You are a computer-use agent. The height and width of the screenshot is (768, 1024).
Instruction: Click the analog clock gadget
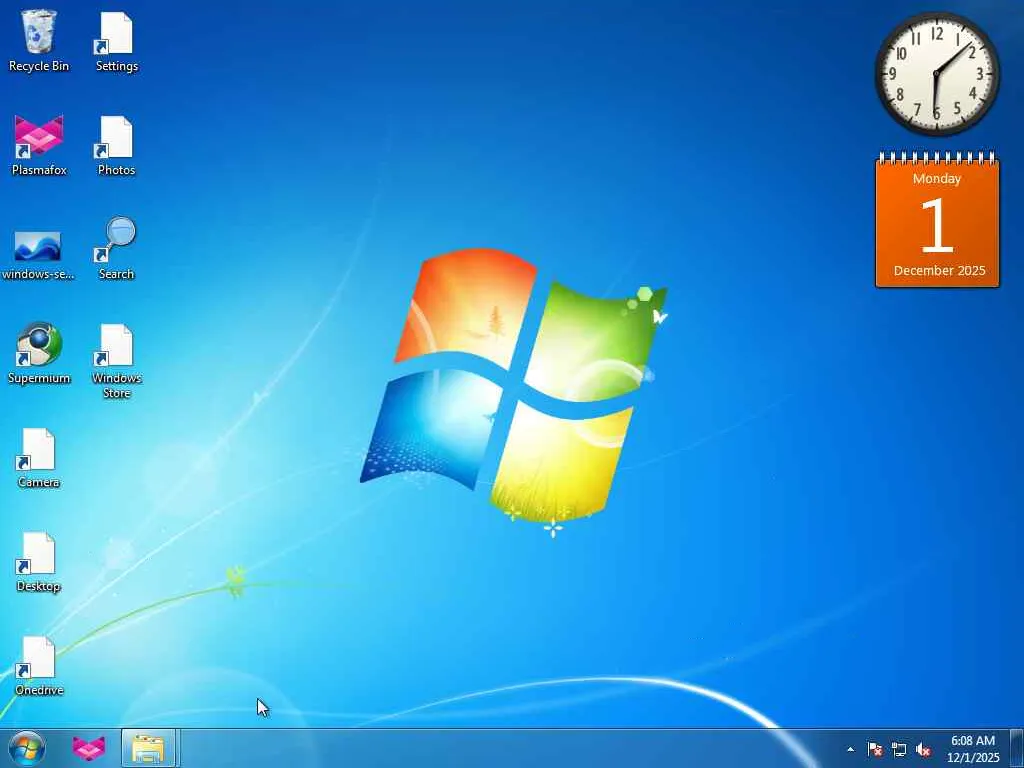pyautogui.click(x=937, y=74)
